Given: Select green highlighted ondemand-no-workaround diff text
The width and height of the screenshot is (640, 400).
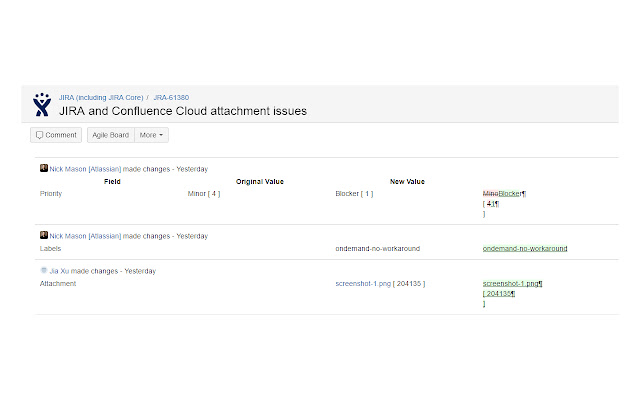Looking at the screenshot, I should [525, 249].
